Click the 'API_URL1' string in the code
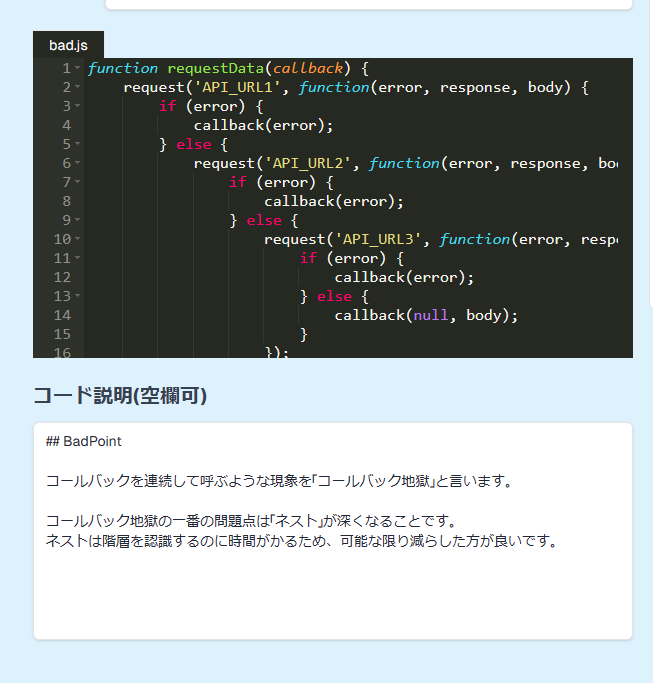This screenshot has height=683, width=653. (x=237, y=88)
